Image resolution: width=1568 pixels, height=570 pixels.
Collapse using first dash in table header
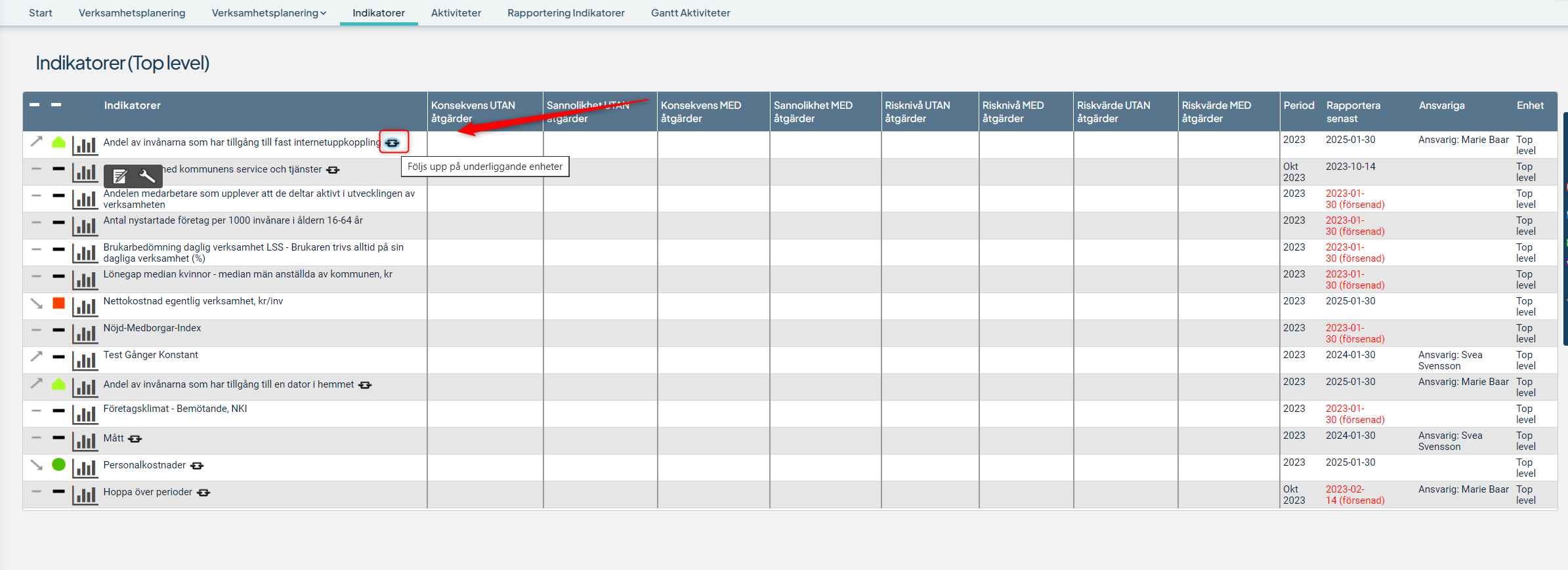coord(35,105)
